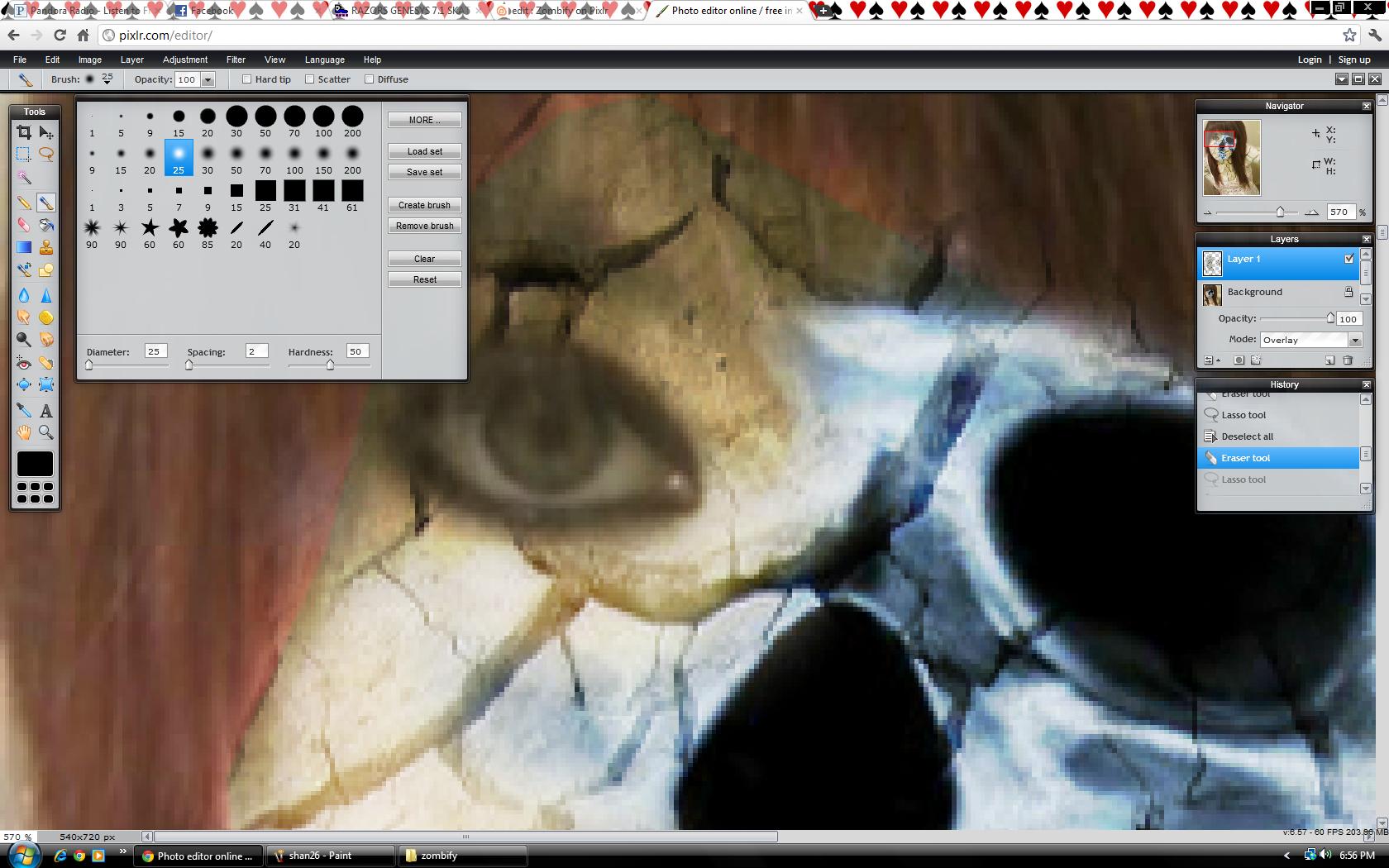This screenshot has height=868, width=1389.
Task: Switch to the Eraser tool in Tools panel
Action: click(x=24, y=225)
